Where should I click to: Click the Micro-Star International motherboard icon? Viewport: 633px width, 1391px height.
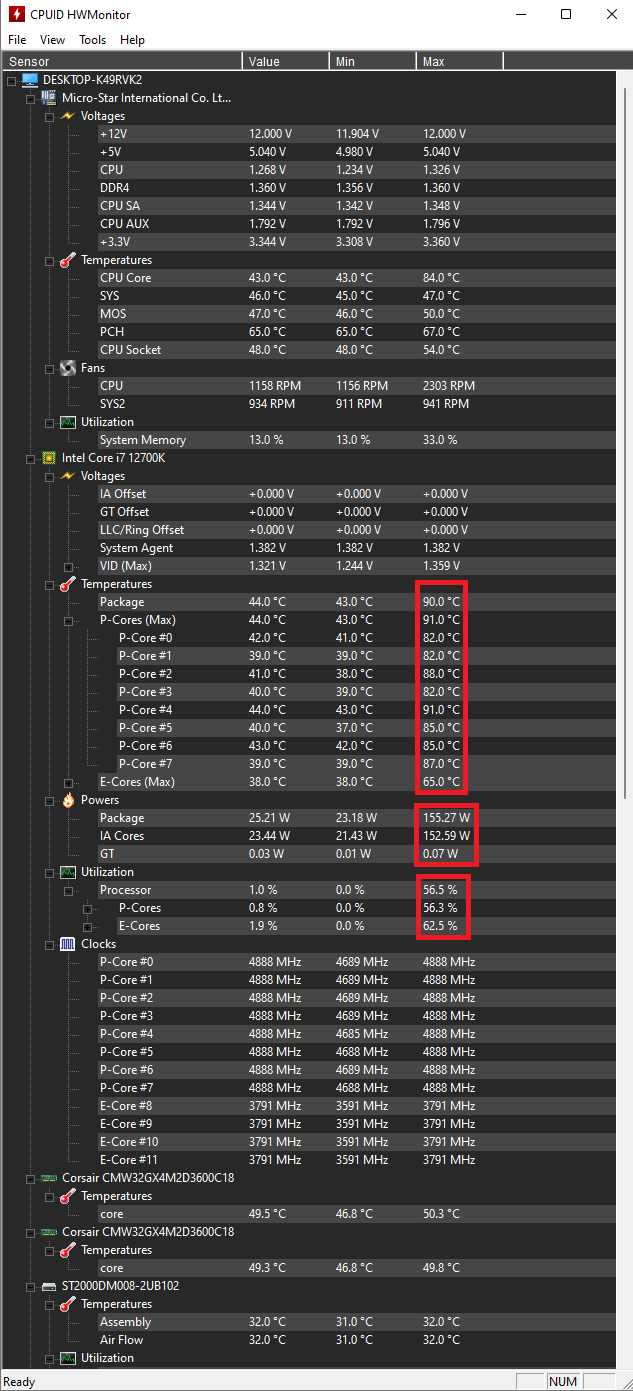(x=49, y=98)
